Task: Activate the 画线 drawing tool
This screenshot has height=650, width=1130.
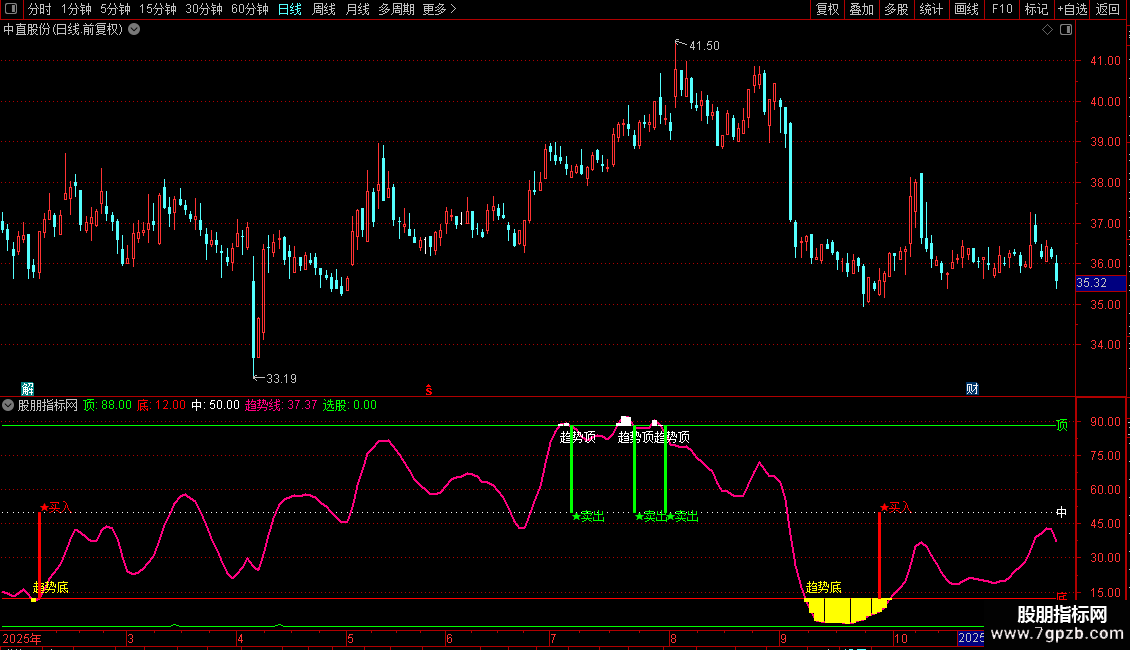Action: click(966, 9)
